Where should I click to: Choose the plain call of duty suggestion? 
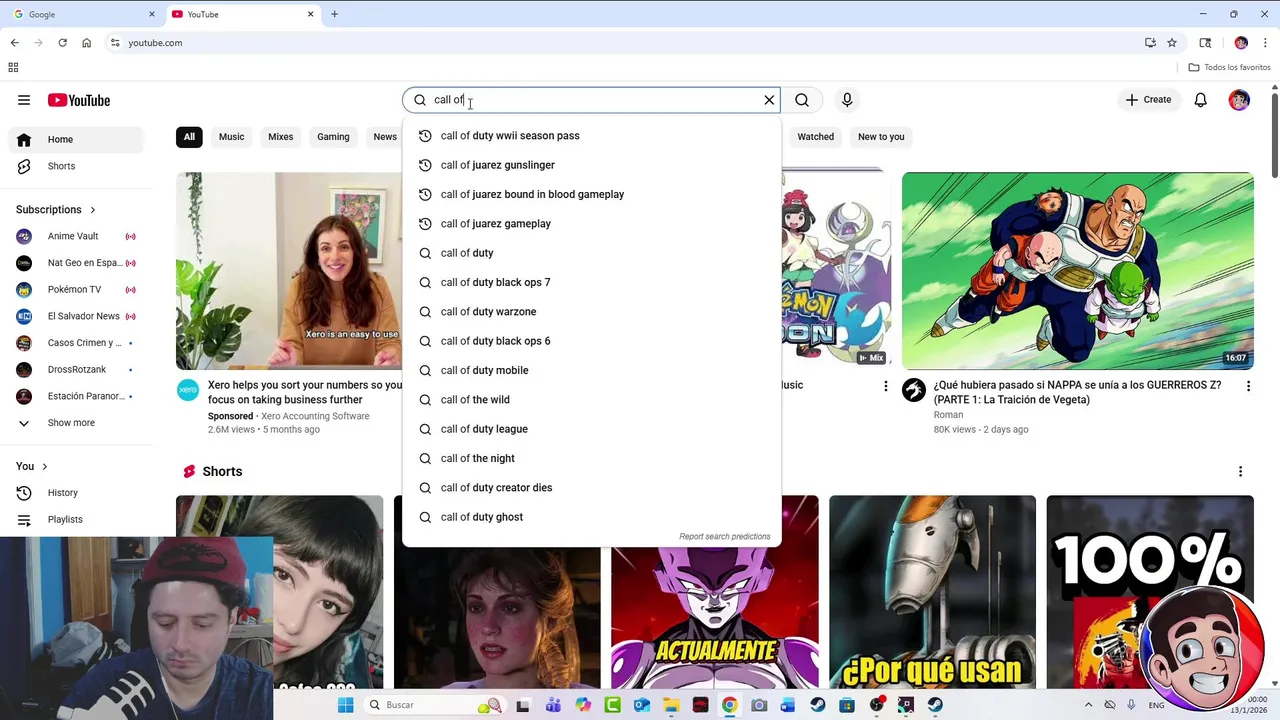point(591,253)
